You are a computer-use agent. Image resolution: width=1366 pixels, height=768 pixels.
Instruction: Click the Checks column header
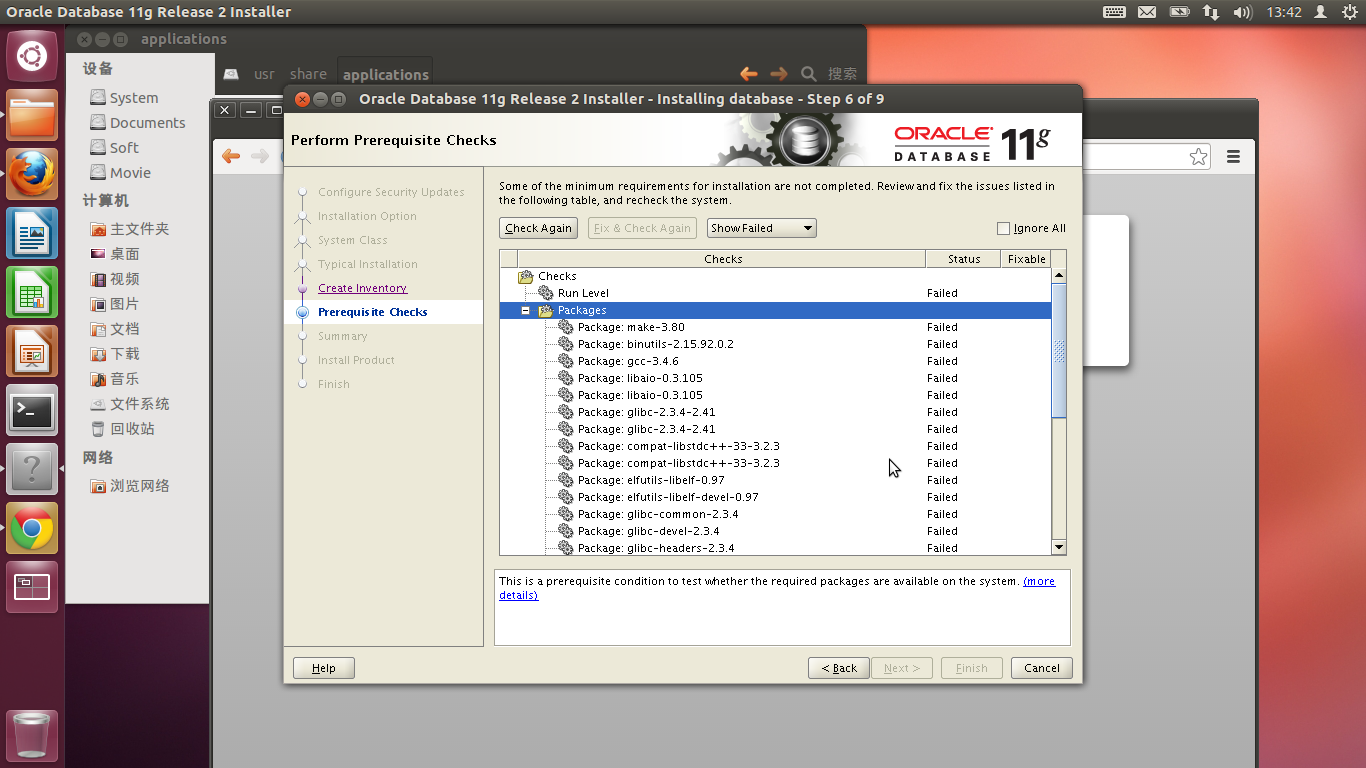click(722, 259)
